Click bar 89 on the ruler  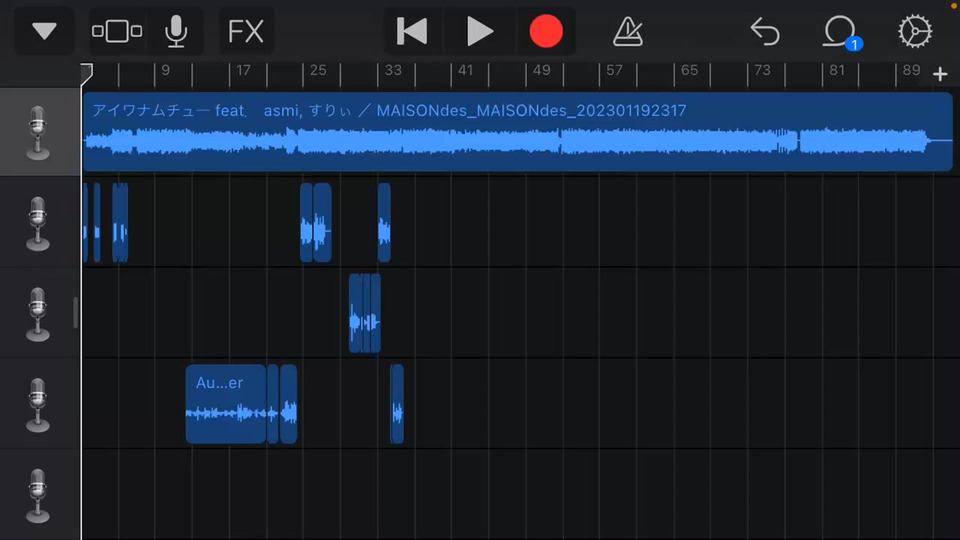pyautogui.click(x=911, y=70)
